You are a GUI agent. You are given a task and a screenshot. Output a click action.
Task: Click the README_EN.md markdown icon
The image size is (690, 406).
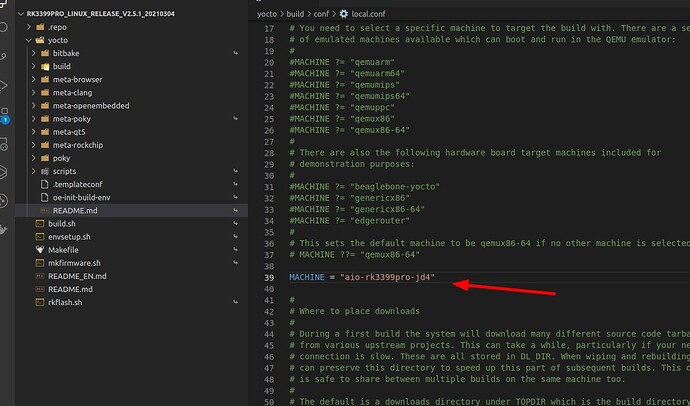point(40,276)
